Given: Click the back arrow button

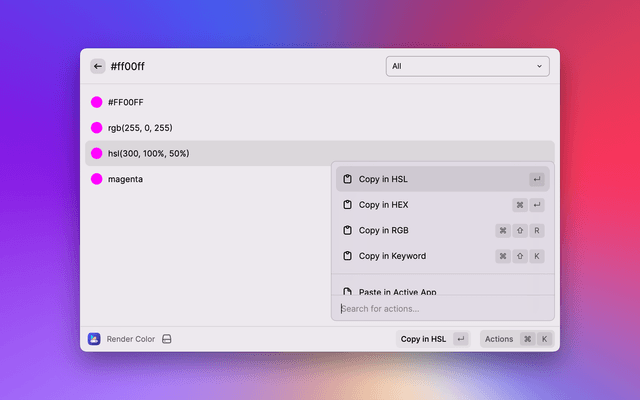Looking at the screenshot, I should coord(97,66).
